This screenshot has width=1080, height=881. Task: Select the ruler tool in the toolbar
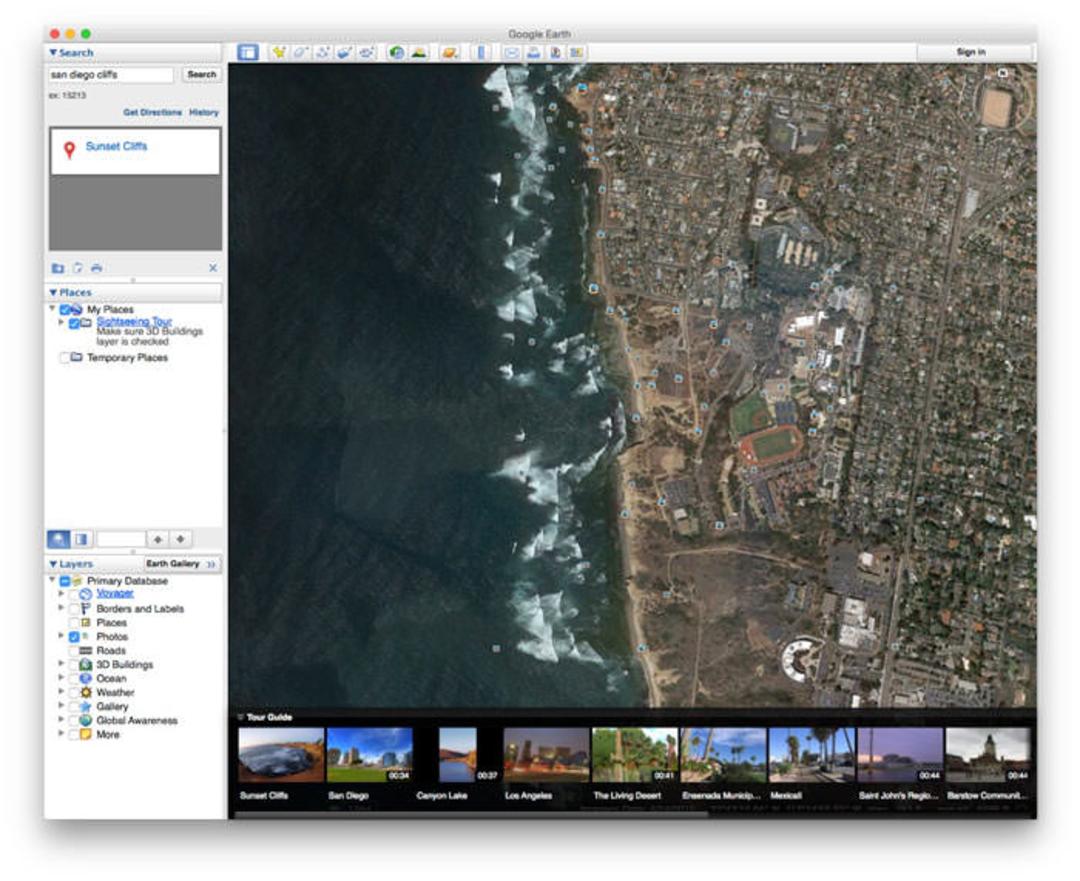[482, 52]
